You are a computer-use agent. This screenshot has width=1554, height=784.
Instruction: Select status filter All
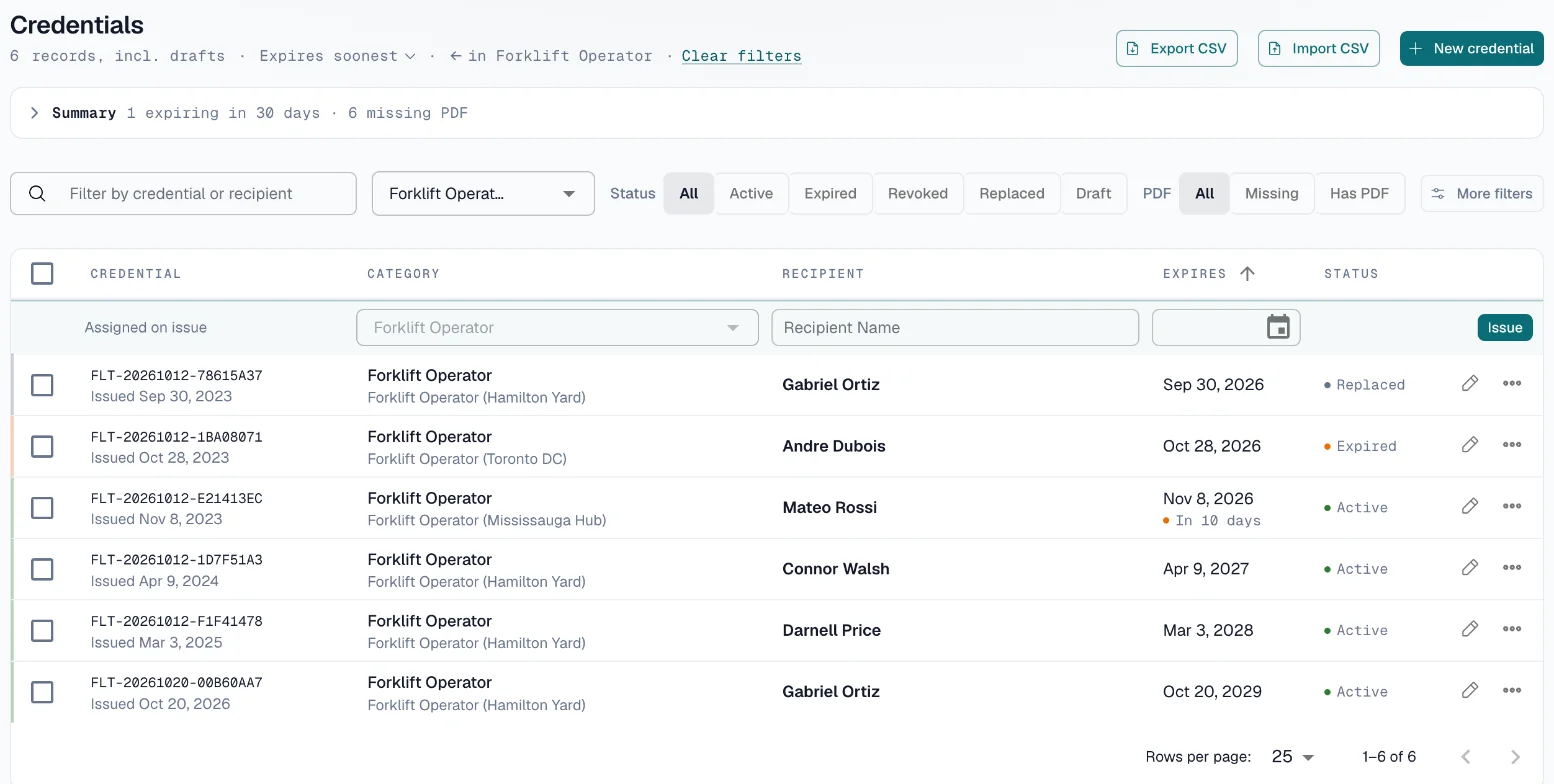click(689, 194)
